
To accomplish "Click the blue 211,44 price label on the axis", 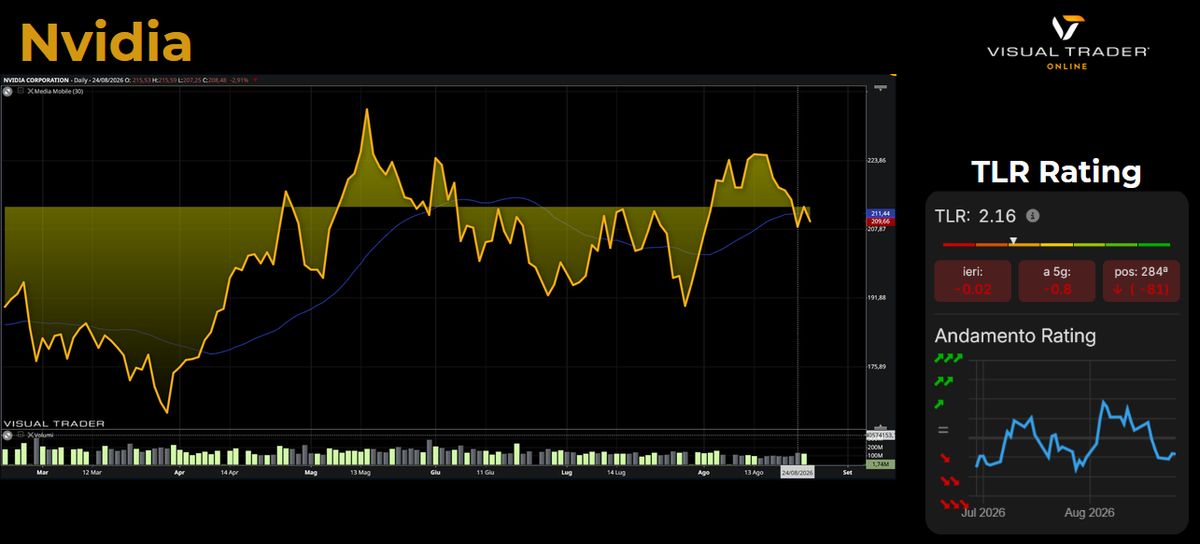I will click(881, 214).
